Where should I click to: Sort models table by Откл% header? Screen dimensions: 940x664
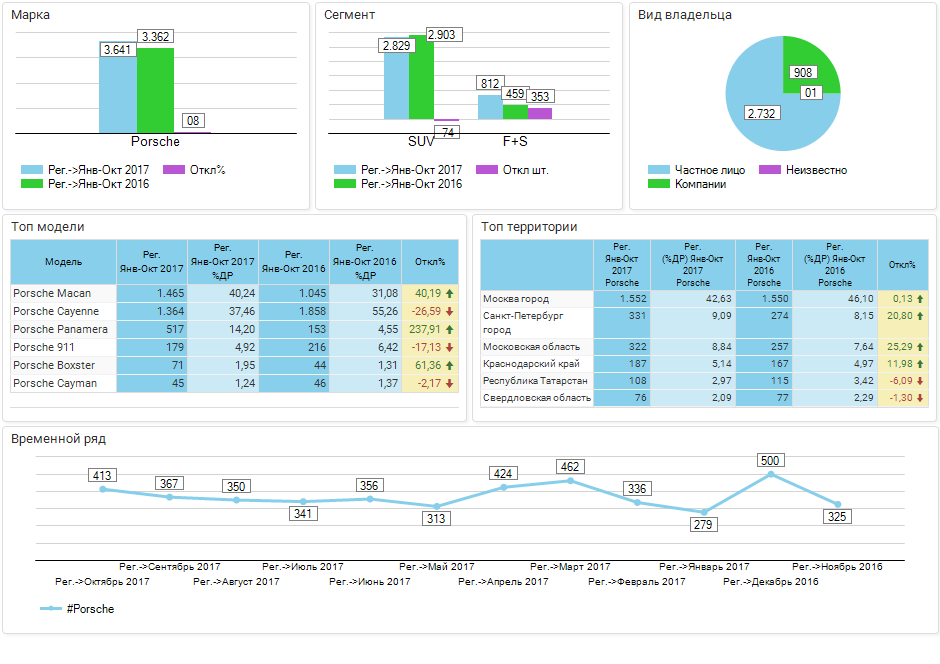(x=430, y=262)
